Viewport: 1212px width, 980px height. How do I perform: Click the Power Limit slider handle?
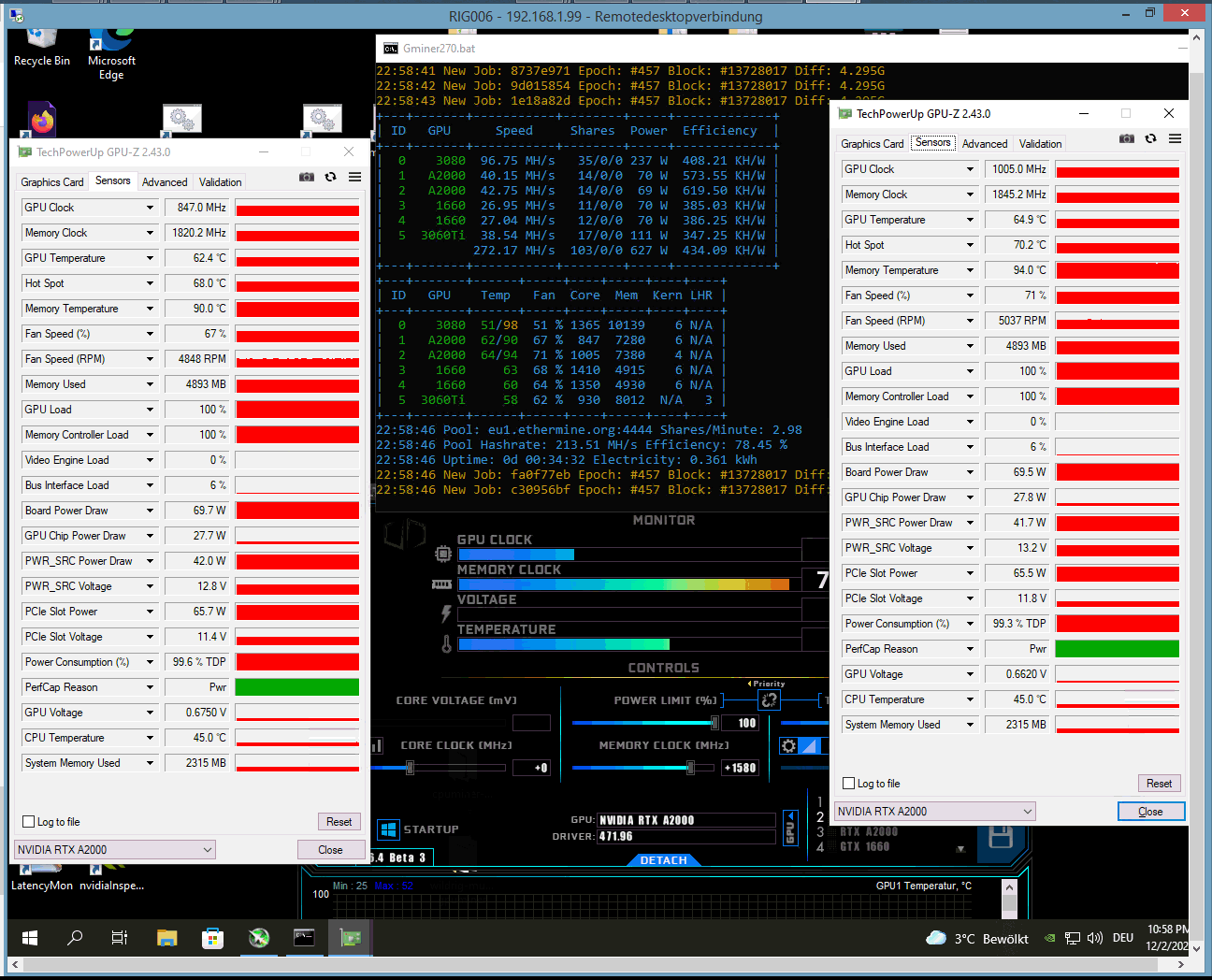714,723
